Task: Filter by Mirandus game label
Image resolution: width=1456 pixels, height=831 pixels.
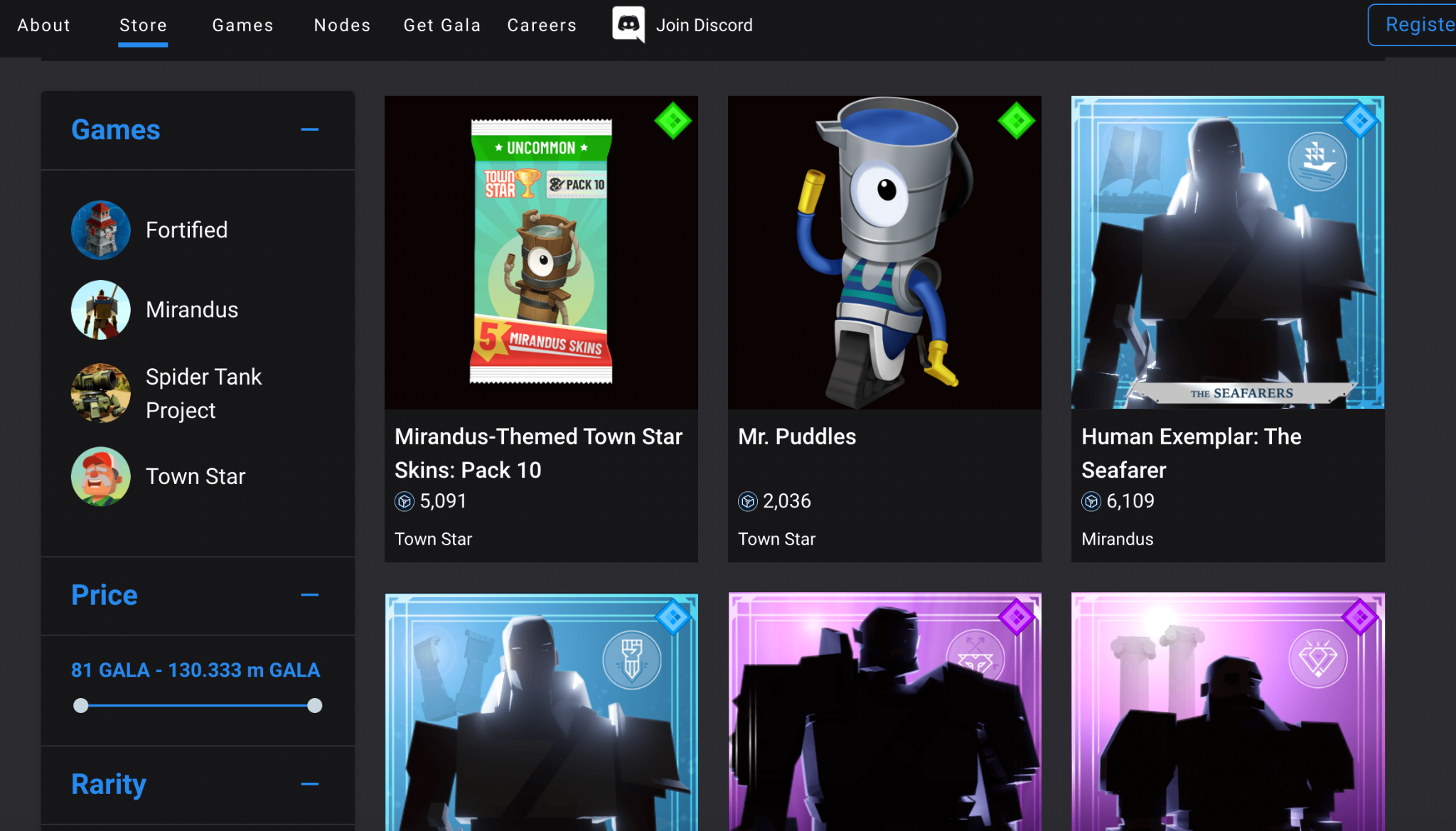Action: (x=192, y=309)
